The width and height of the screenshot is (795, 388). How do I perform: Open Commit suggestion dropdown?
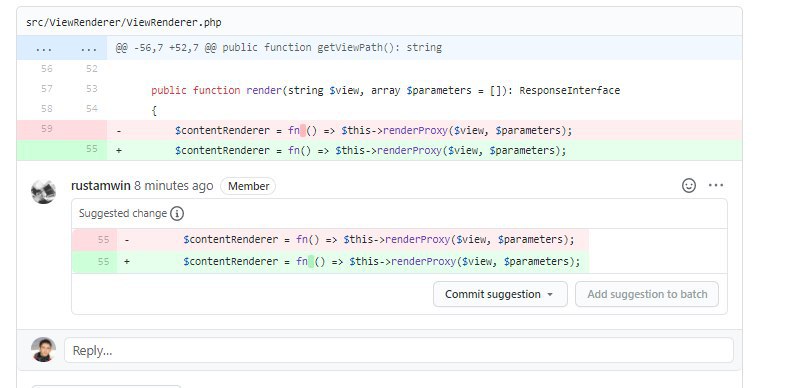[500, 294]
